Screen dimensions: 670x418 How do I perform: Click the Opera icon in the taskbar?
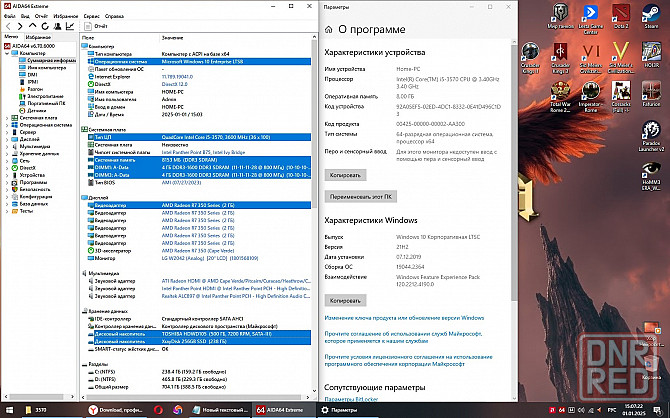pos(158,410)
